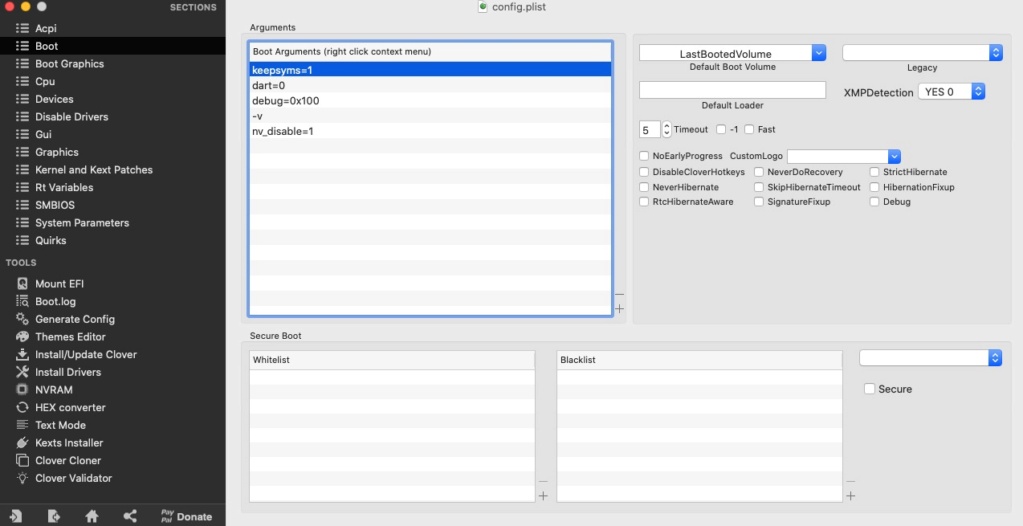Click the minus icon beside Blacklist table
The width and height of the screenshot is (1023, 526).
tap(851, 482)
